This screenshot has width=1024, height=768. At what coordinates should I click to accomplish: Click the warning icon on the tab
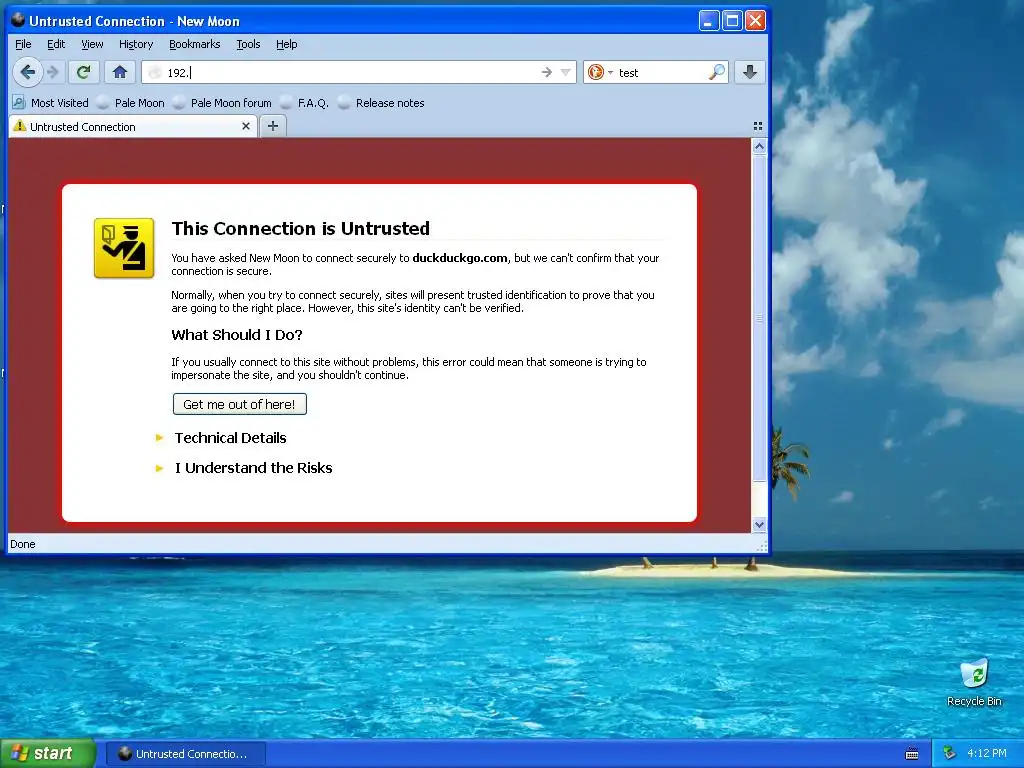coord(20,126)
